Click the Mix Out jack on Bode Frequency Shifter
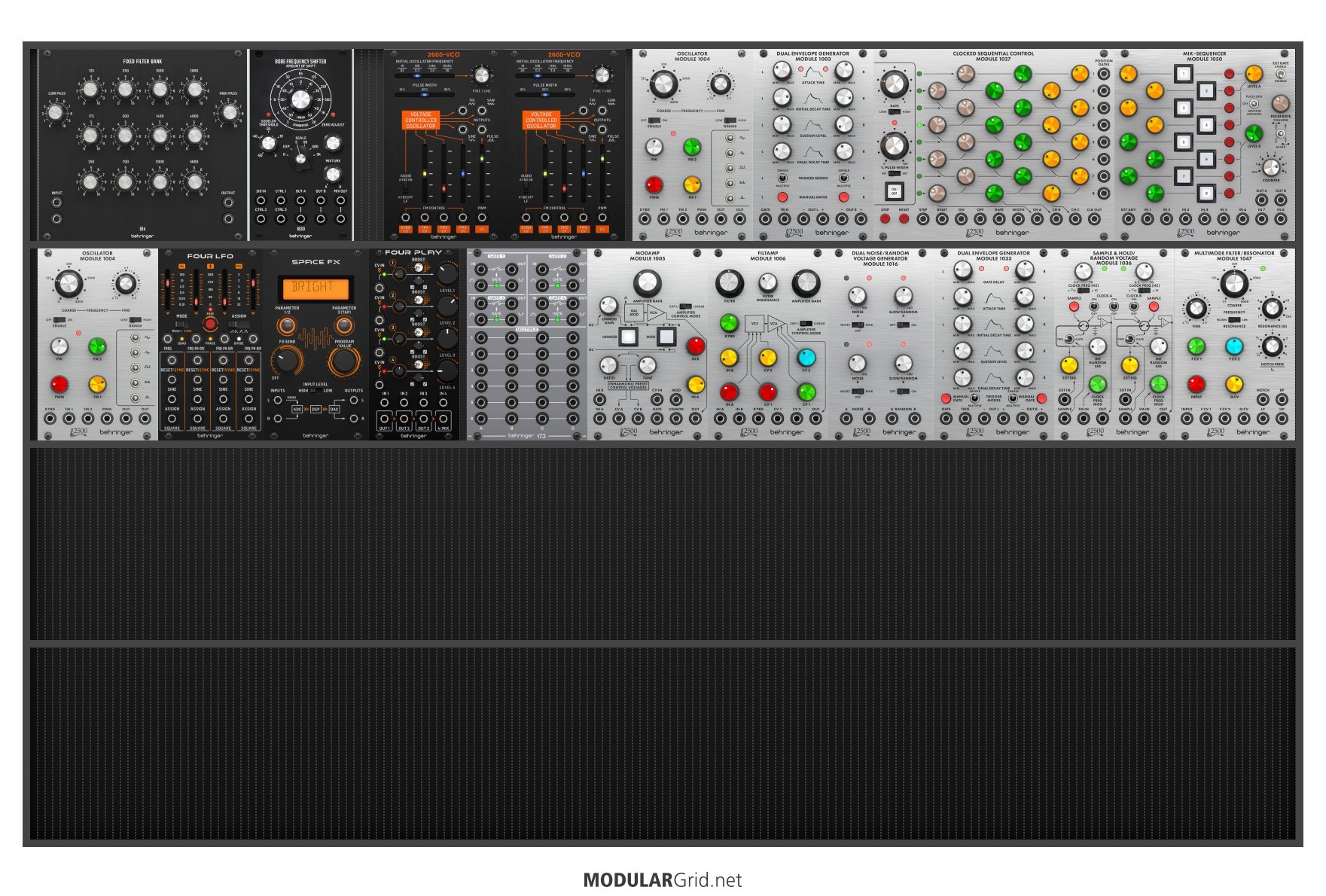This screenshot has height=896, width=1326. pyautogui.click(x=340, y=201)
